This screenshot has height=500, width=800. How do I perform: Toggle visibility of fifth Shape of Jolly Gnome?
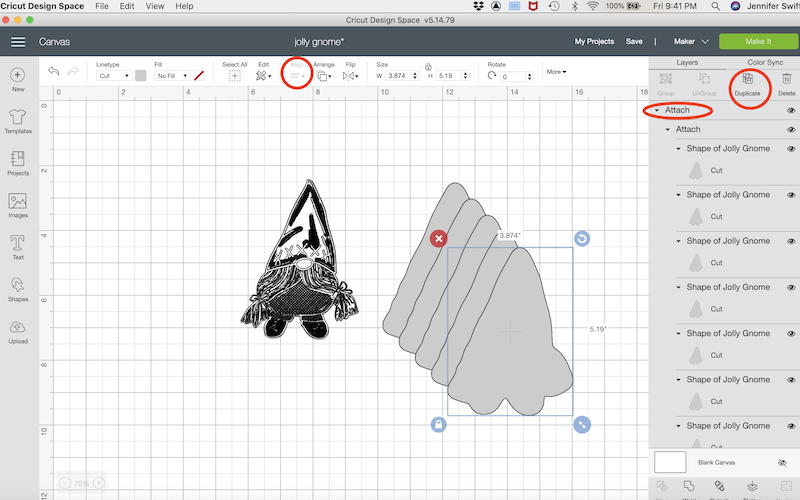(791, 334)
